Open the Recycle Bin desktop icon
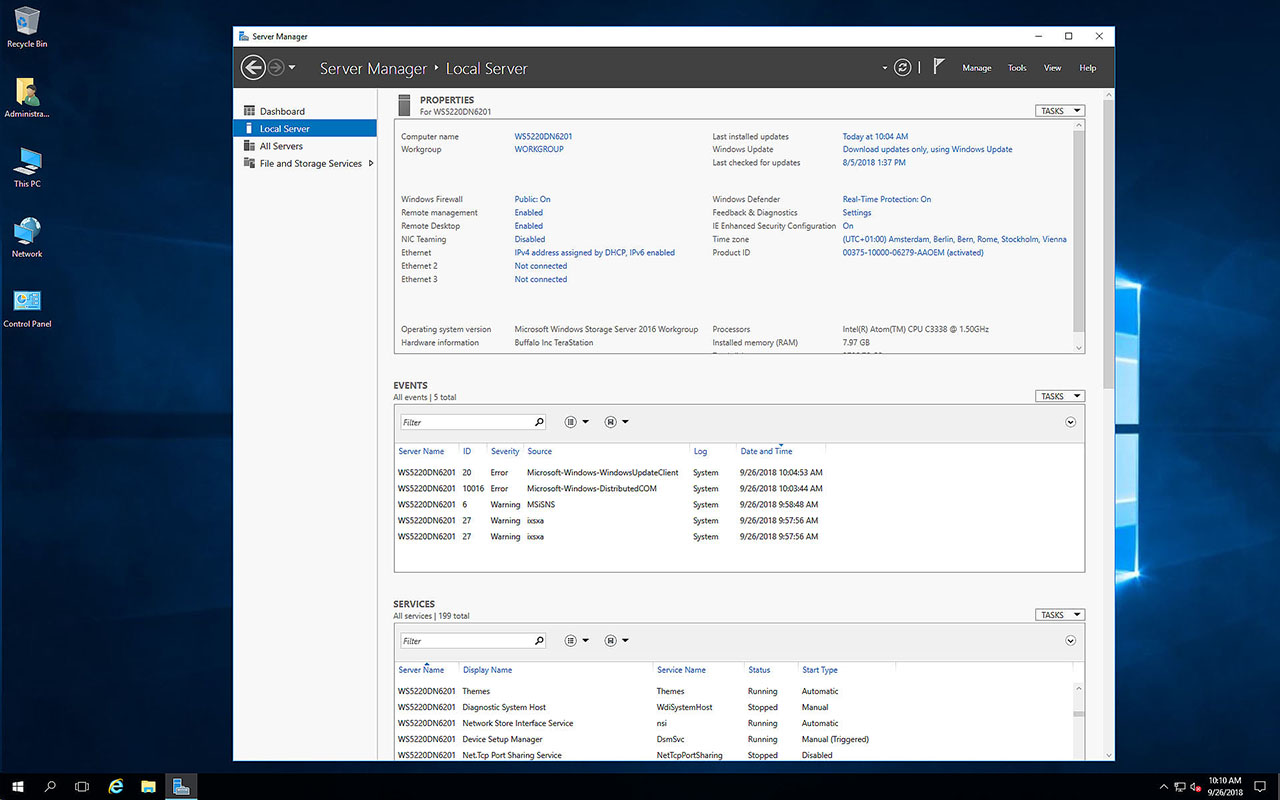1280x800 pixels. point(27,22)
